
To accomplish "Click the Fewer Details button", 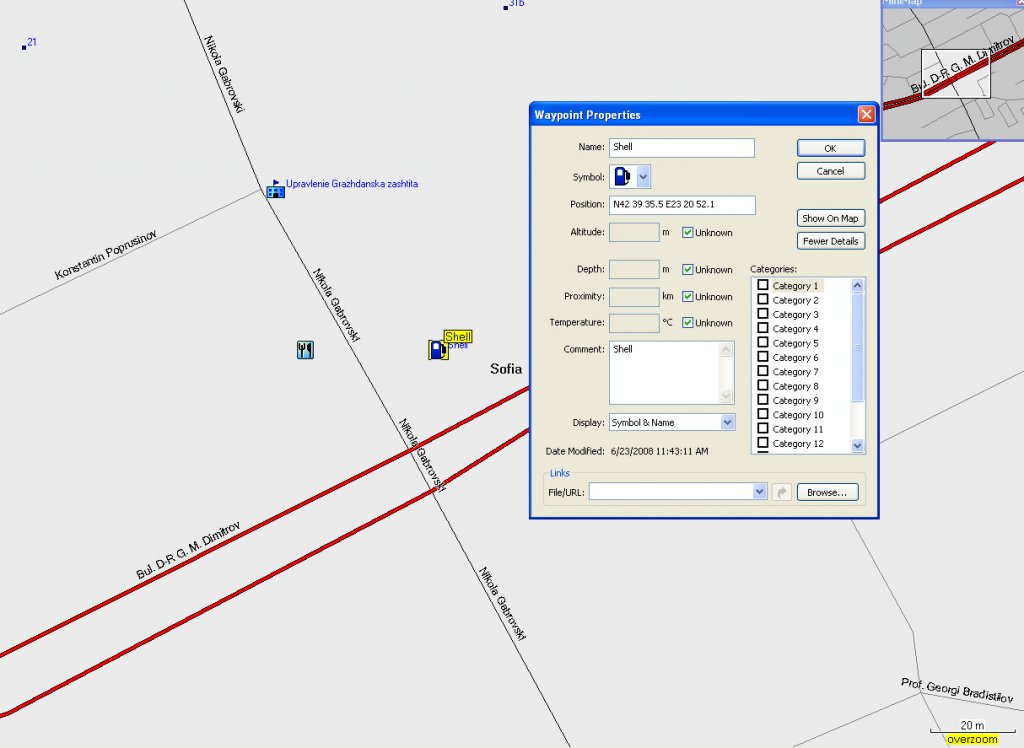I will coord(830,241).
